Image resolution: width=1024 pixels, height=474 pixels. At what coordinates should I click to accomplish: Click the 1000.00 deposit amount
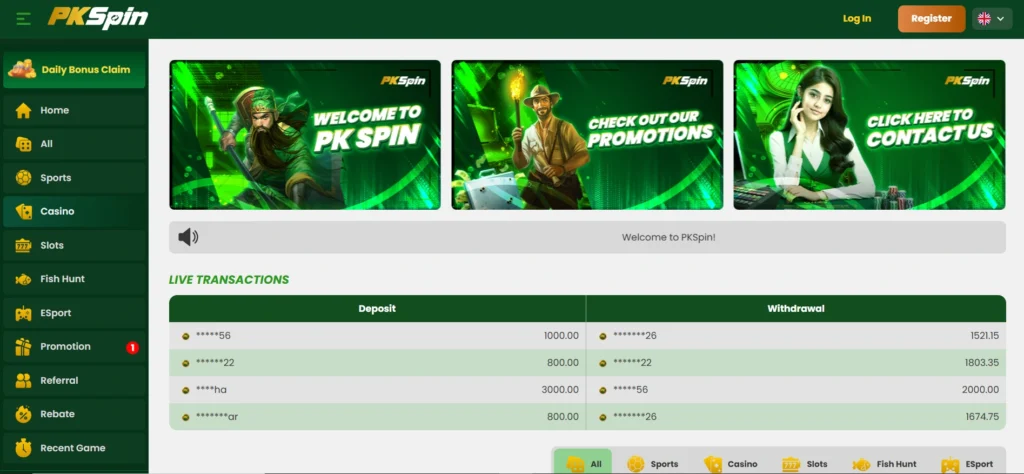click(x=561, y=336)
